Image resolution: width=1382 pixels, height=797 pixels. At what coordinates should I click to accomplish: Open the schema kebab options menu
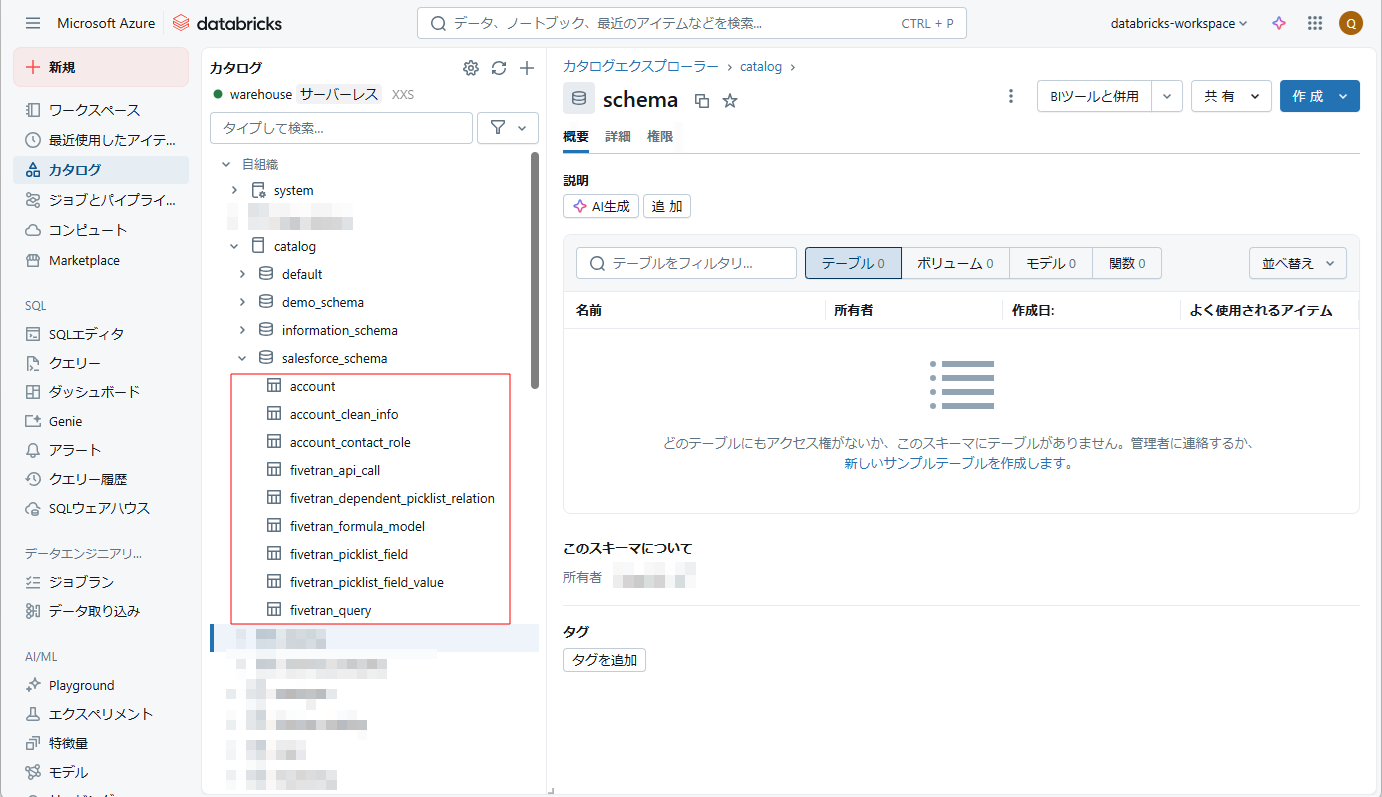pyautogui.click(x=1011, y=96)
